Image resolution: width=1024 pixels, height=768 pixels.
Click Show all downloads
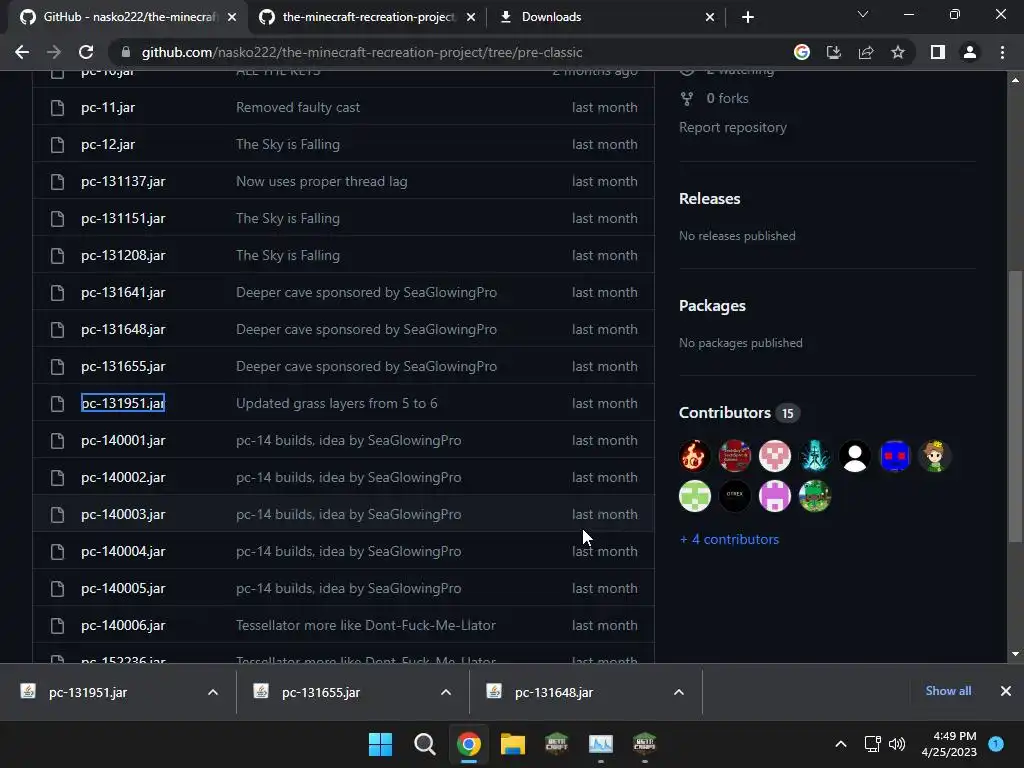pos(948,691)
